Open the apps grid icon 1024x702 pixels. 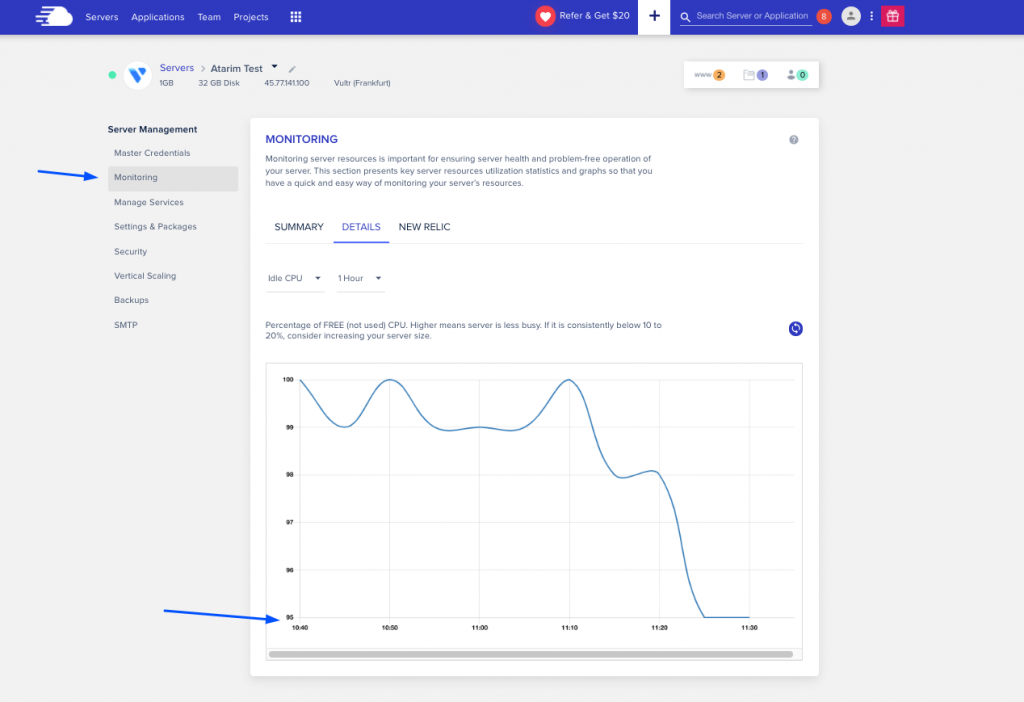[x=295, y=17]
